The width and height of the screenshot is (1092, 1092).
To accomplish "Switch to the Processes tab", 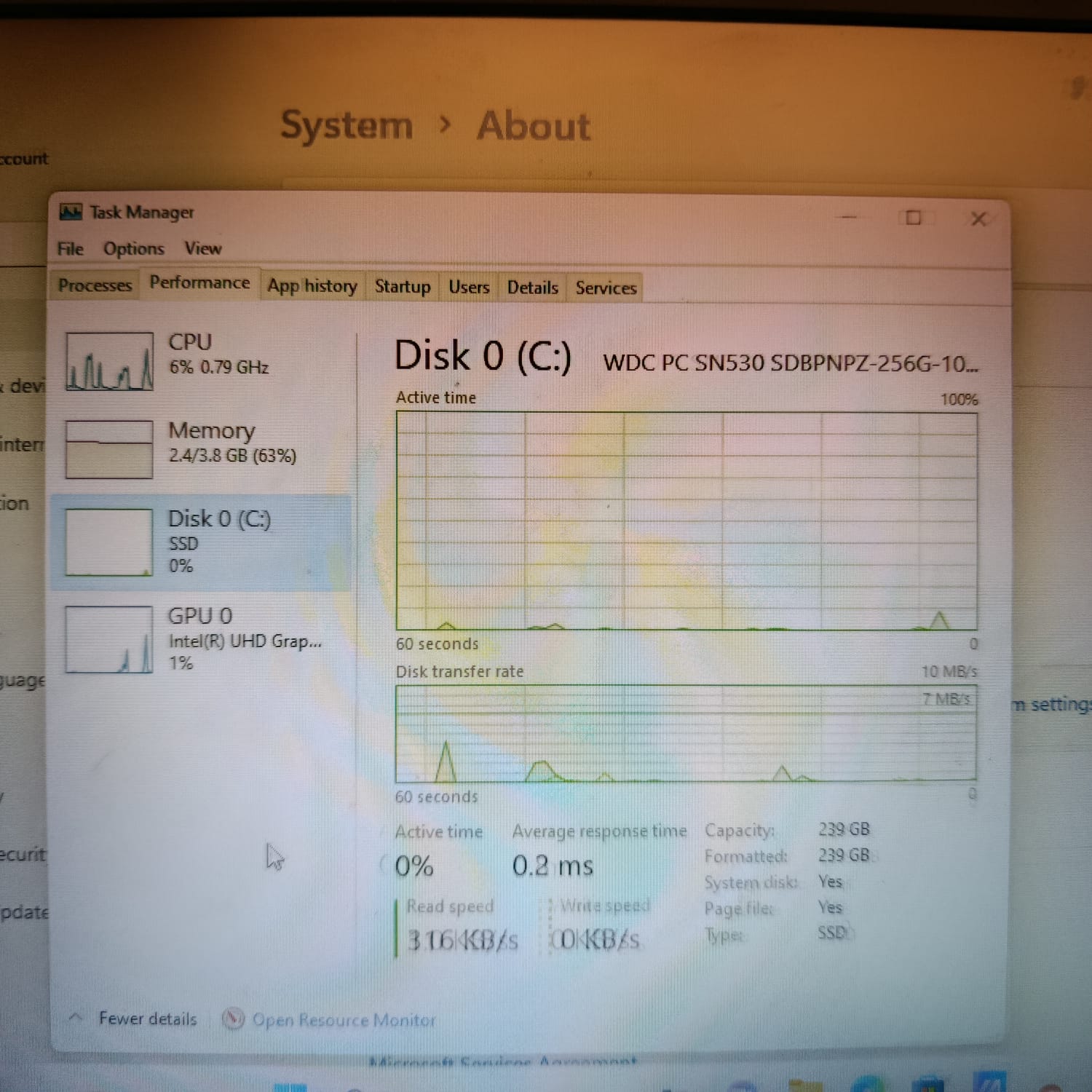I will pyautogui.click(x=95, y=285).
